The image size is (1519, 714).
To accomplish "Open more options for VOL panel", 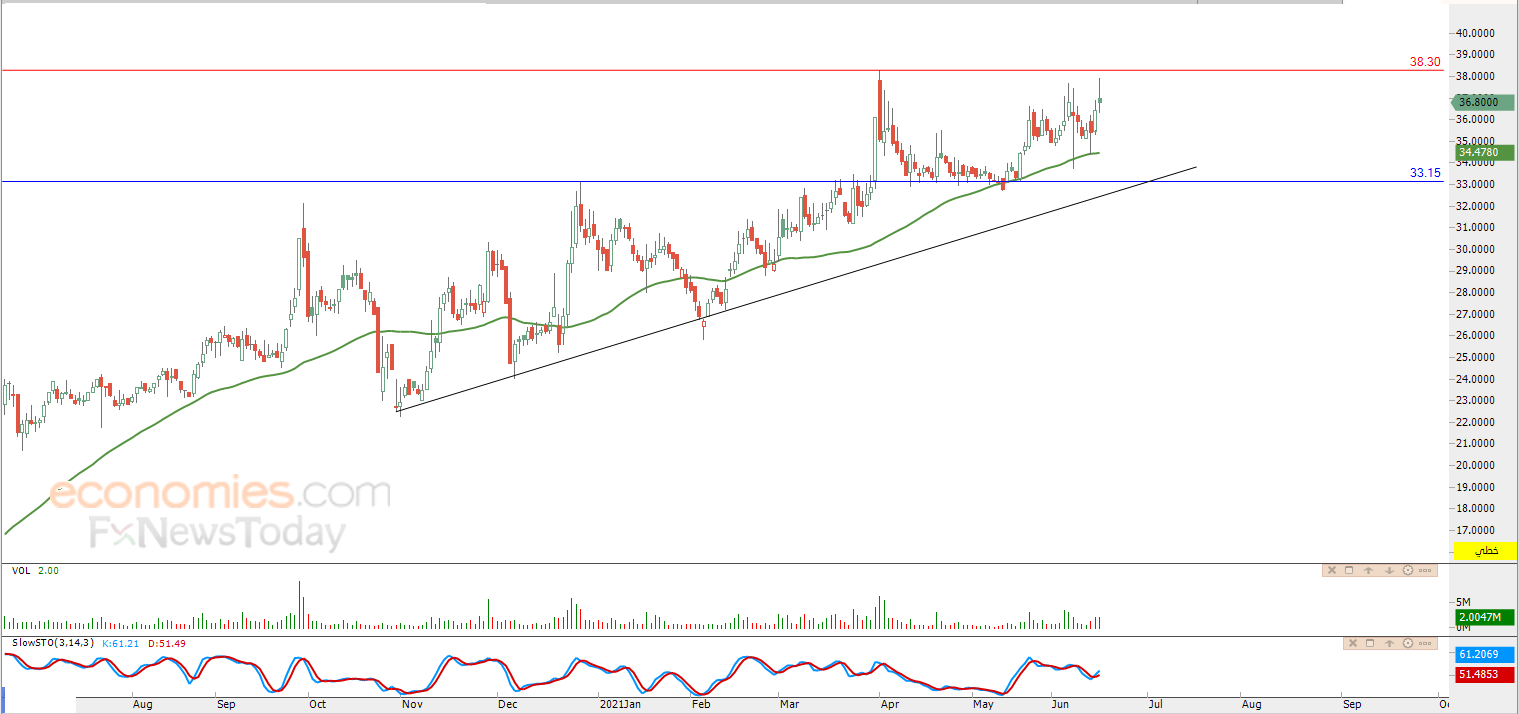I will (x=1425, y=570).
